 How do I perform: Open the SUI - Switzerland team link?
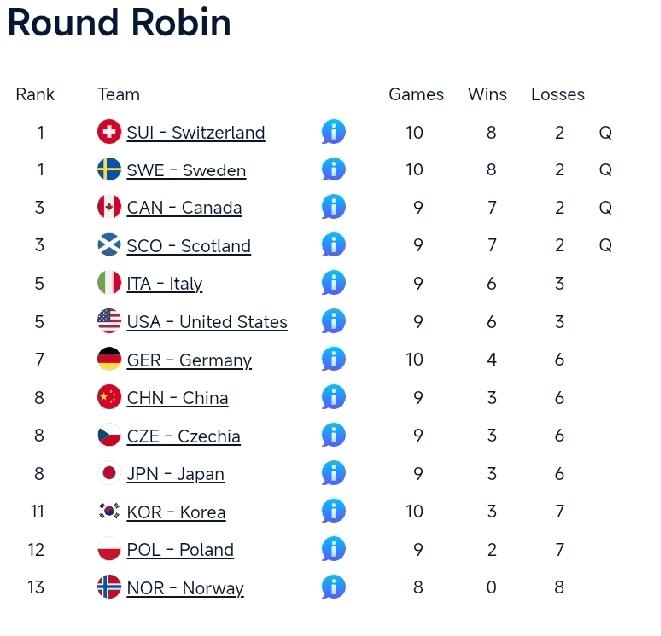[x=196, y=133]
